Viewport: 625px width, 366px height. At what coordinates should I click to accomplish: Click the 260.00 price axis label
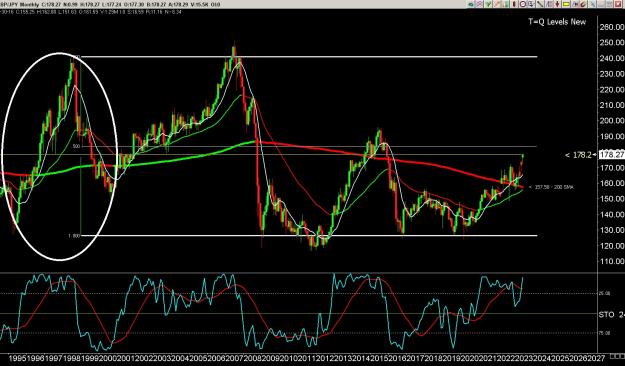pyautogui.click(x=611, y=27)
